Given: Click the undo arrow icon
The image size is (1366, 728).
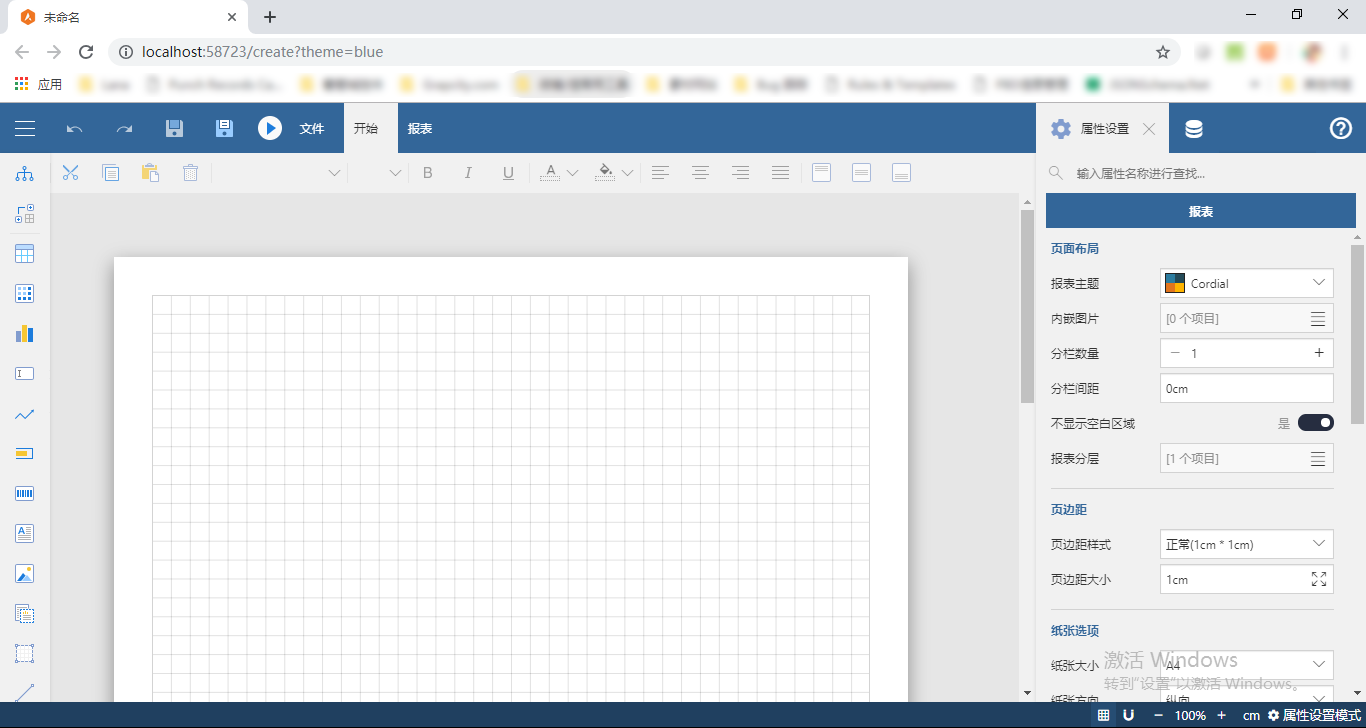Looking at the screenshot, I should tap(74, 128).
